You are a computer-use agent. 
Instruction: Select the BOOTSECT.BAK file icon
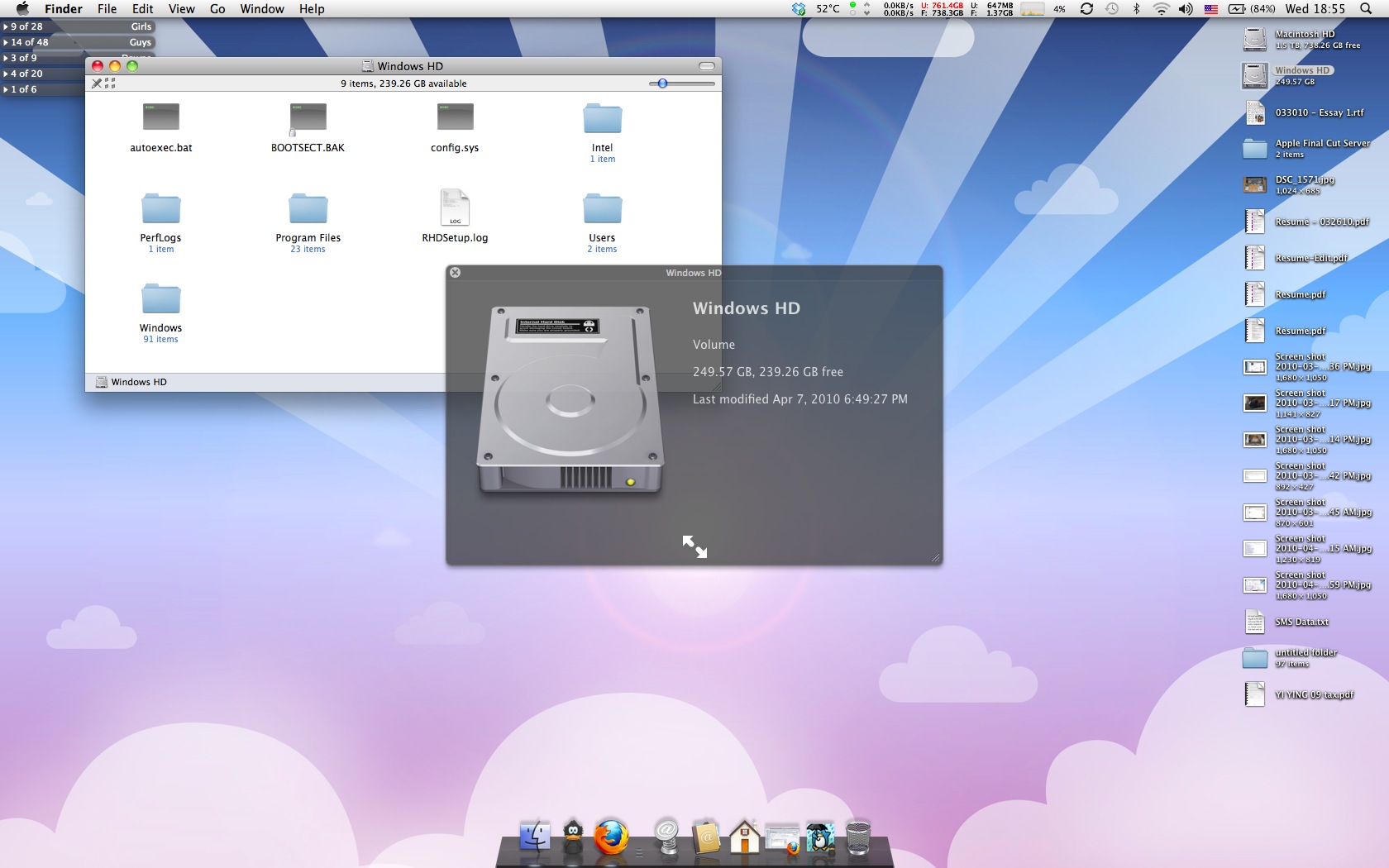click(308, 117)
